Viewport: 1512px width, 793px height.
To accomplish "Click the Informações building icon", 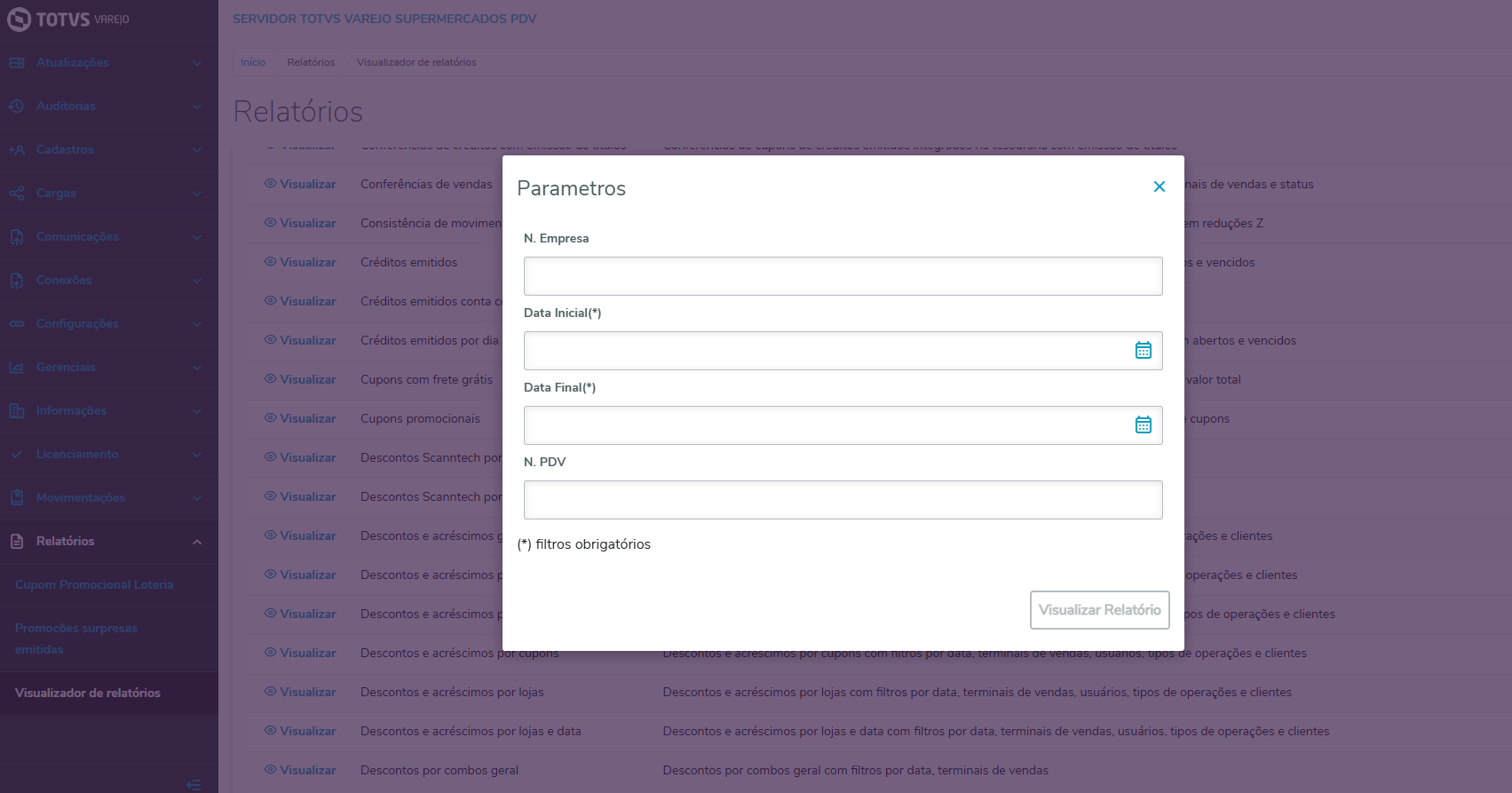I will click(17, 411).
